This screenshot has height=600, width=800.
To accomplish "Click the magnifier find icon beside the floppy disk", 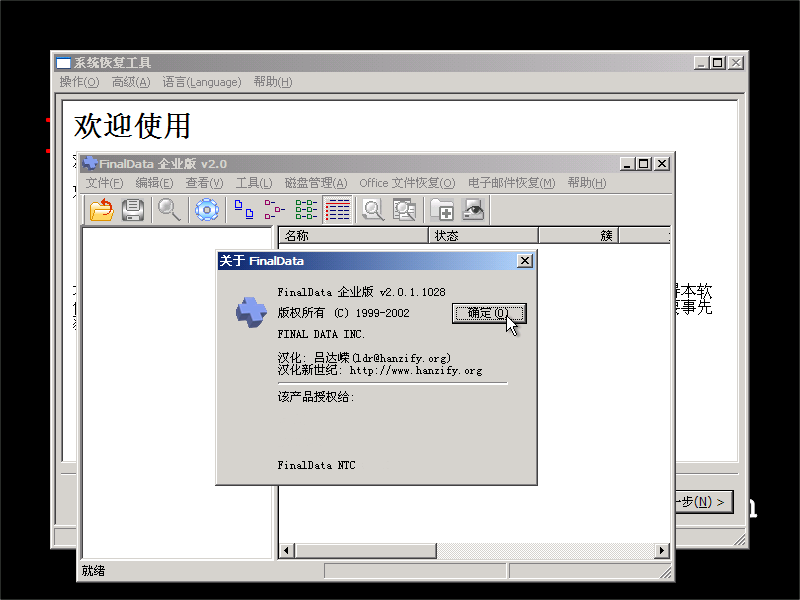I will (x=169, y=210).
